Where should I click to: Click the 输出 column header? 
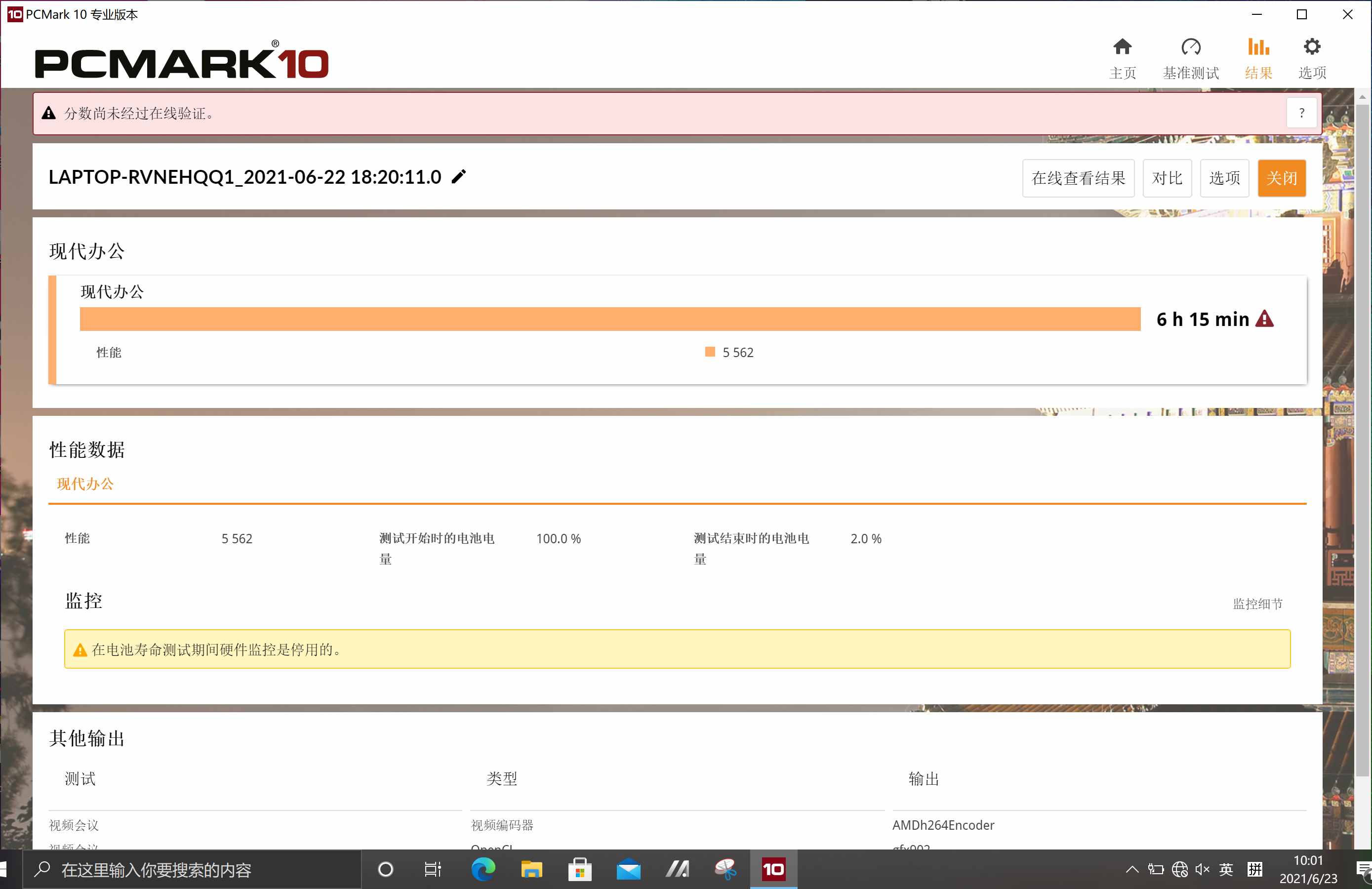[924, 779]
